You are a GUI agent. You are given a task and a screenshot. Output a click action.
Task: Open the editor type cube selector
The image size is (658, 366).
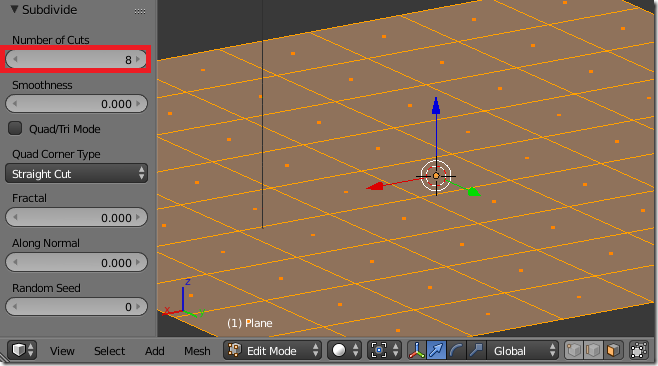22,350
